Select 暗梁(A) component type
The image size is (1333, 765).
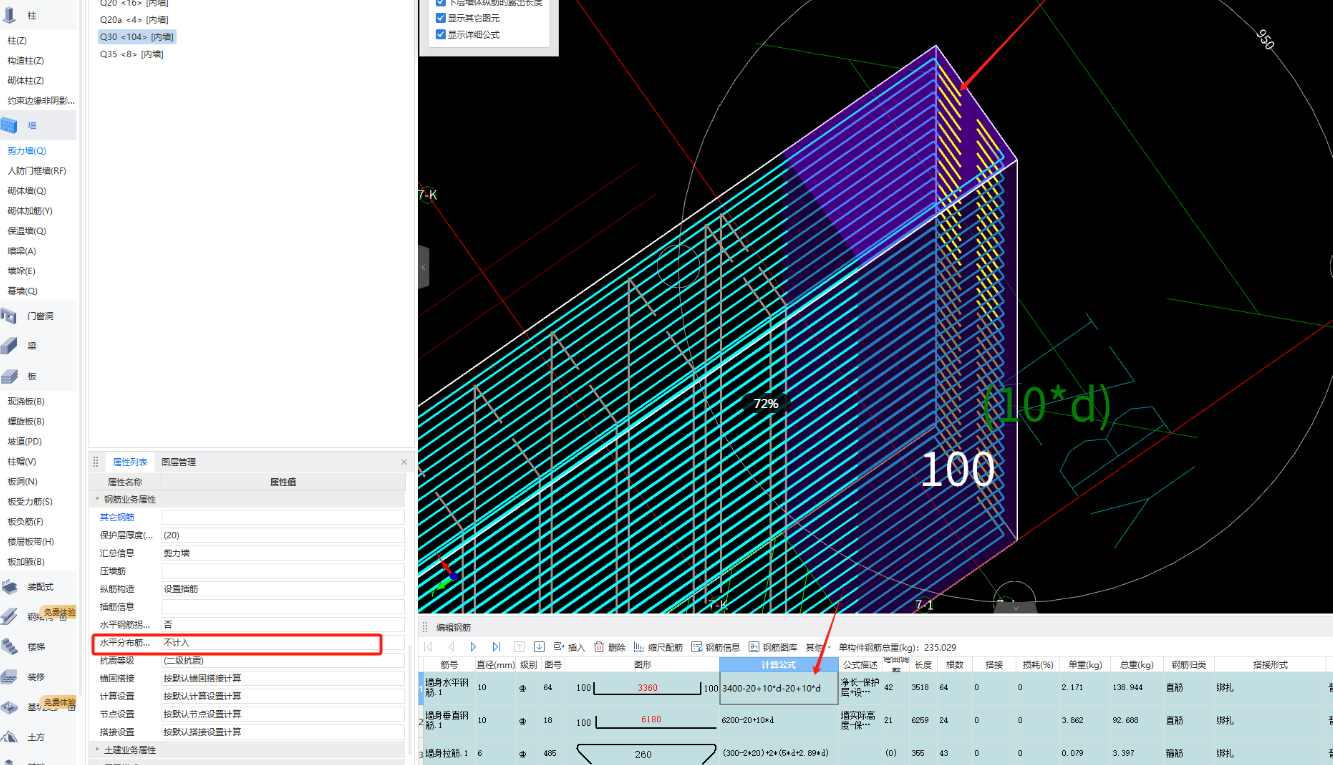point(22,251)
